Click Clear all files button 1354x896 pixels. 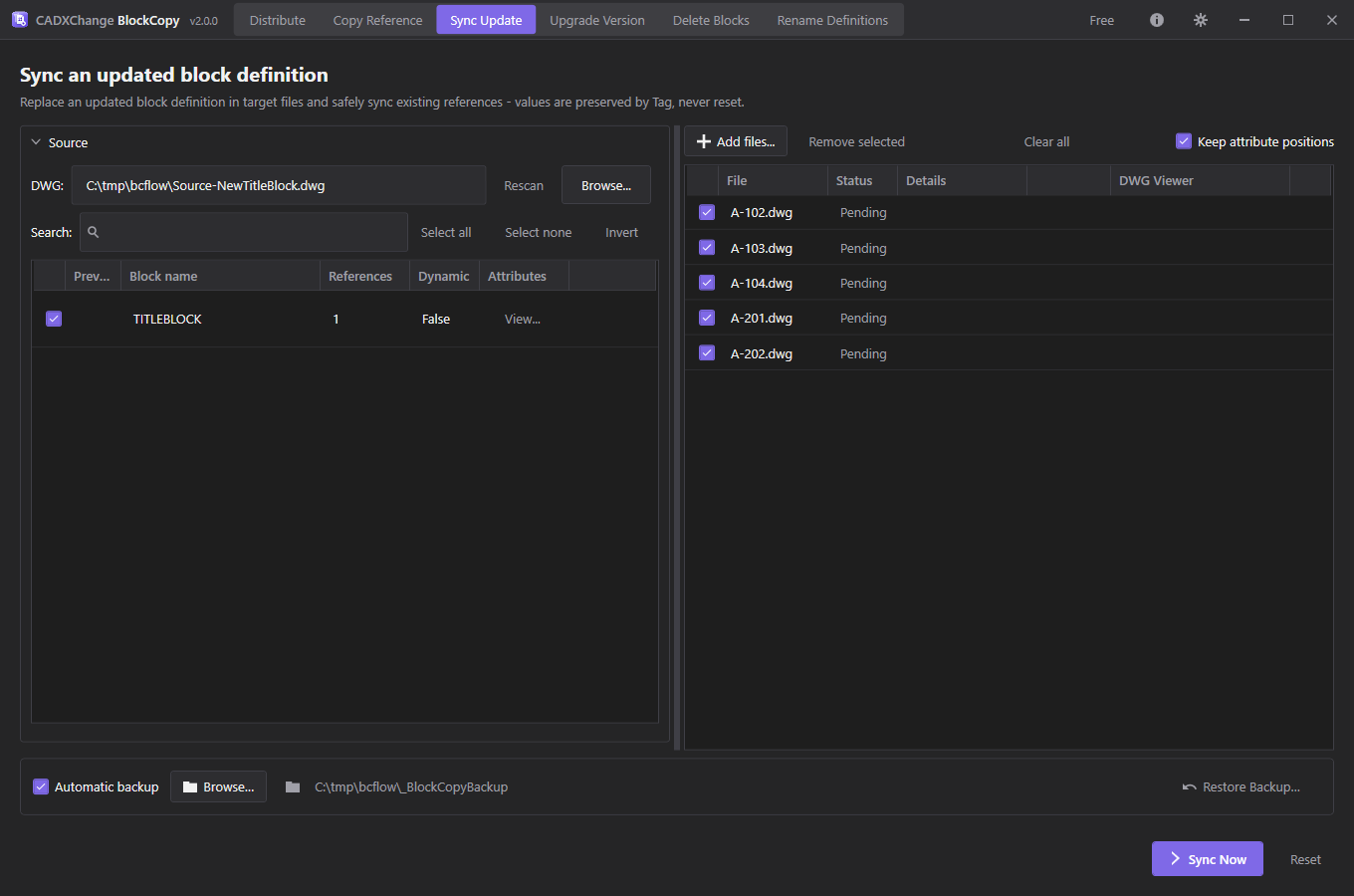tap(1046, 141)
